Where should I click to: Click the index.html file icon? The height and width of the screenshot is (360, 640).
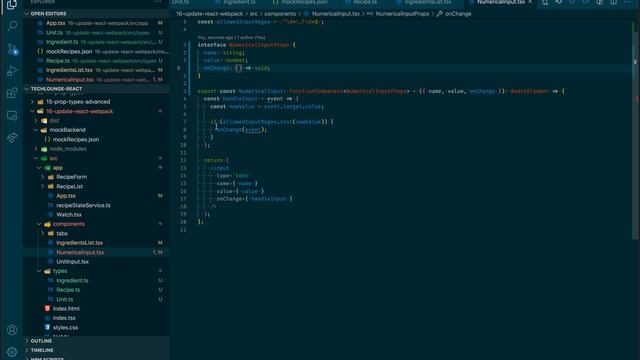coord(47,309)
